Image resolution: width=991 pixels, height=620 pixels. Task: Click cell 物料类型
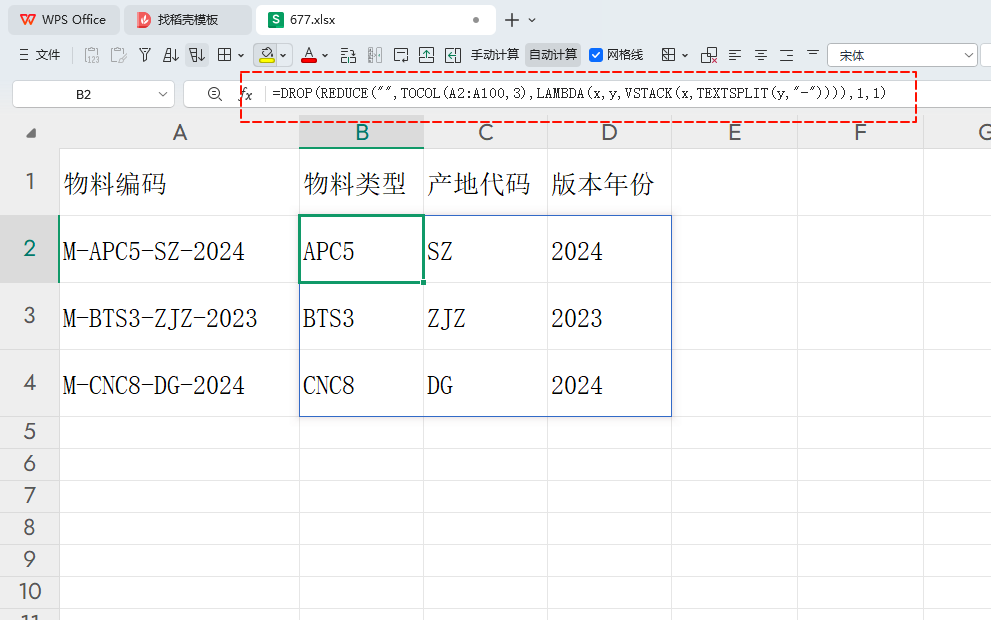pyautogui.click(x=362, y=182)
